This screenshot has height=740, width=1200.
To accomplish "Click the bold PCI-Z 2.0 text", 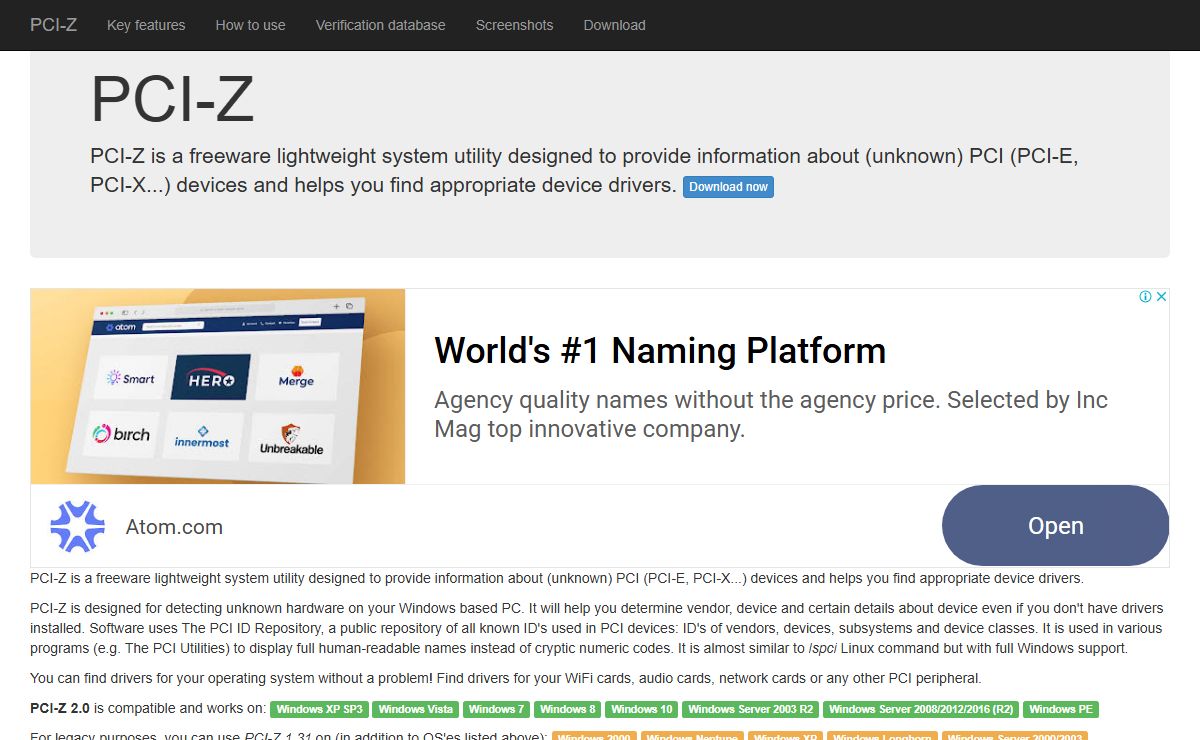I will (60, 709).
